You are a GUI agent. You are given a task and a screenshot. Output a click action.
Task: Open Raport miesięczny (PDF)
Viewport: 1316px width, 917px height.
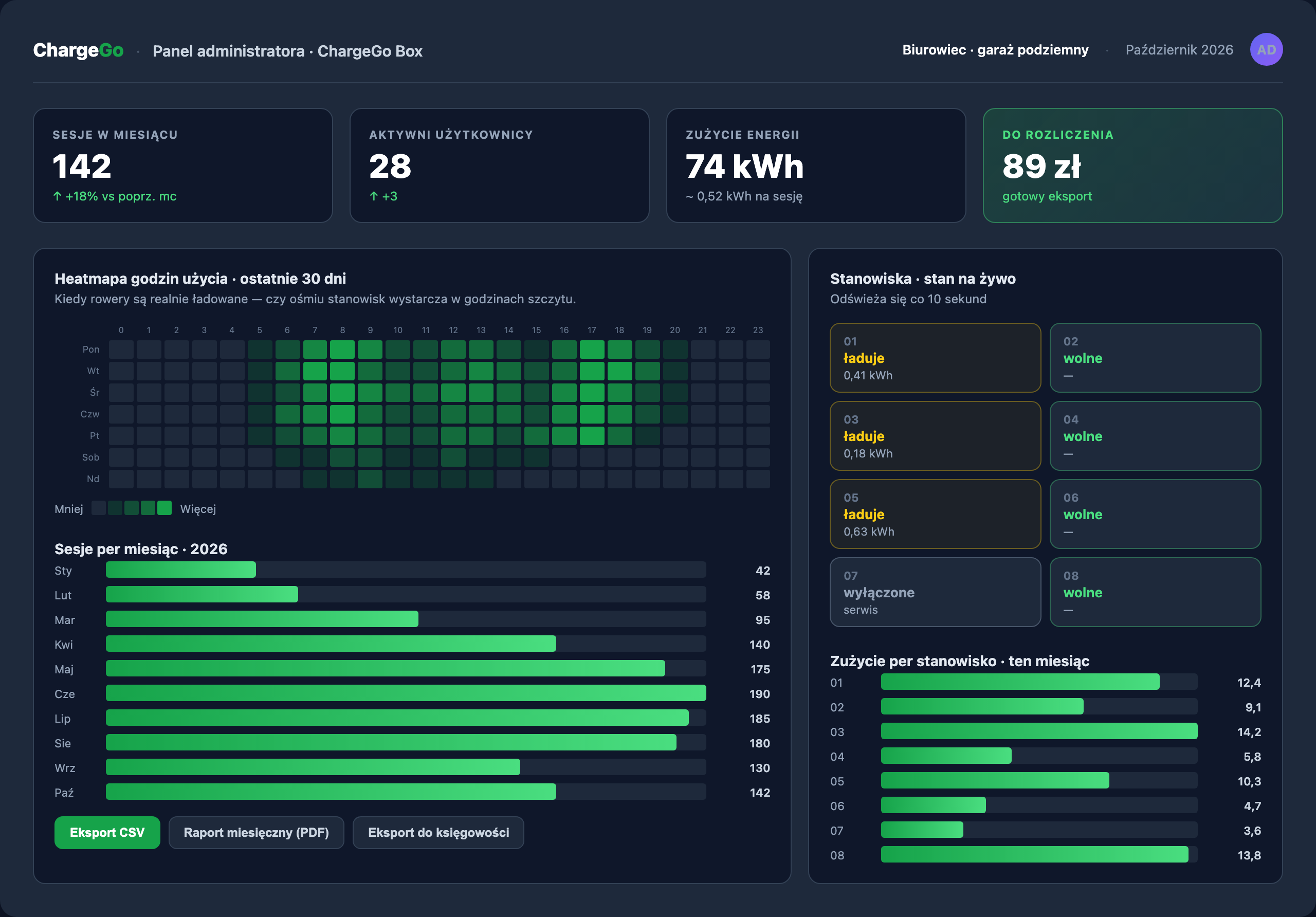pyautogui.click(x=256, y=832)
